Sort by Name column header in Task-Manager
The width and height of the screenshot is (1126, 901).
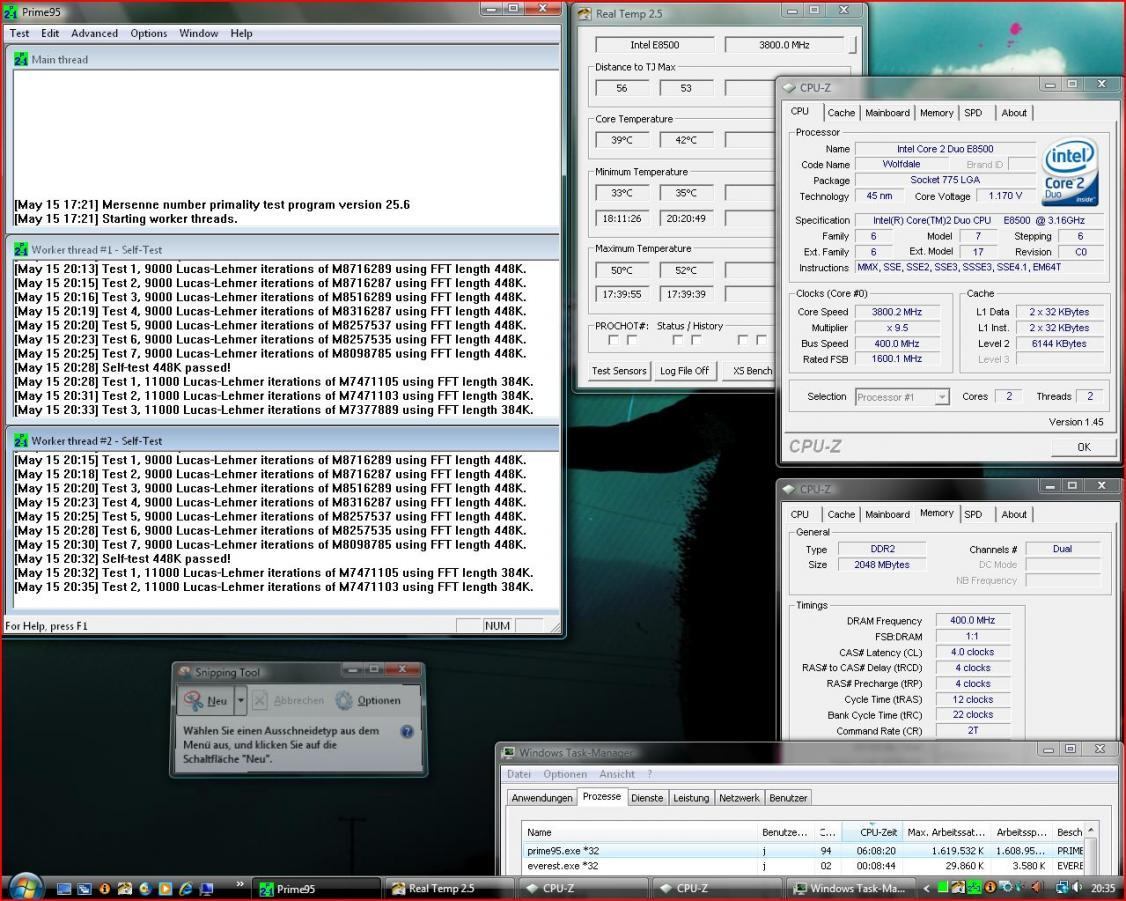(x=639, y=832)
